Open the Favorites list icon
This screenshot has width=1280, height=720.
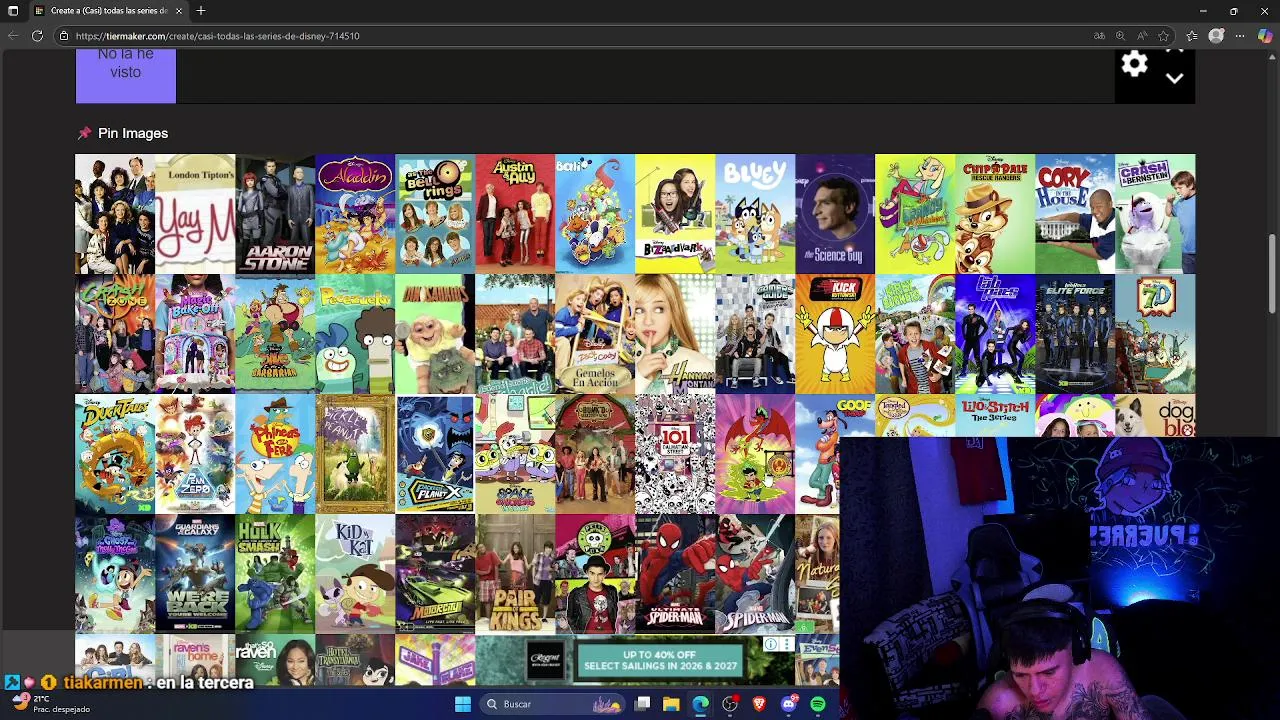click(x=1191, y=36)
